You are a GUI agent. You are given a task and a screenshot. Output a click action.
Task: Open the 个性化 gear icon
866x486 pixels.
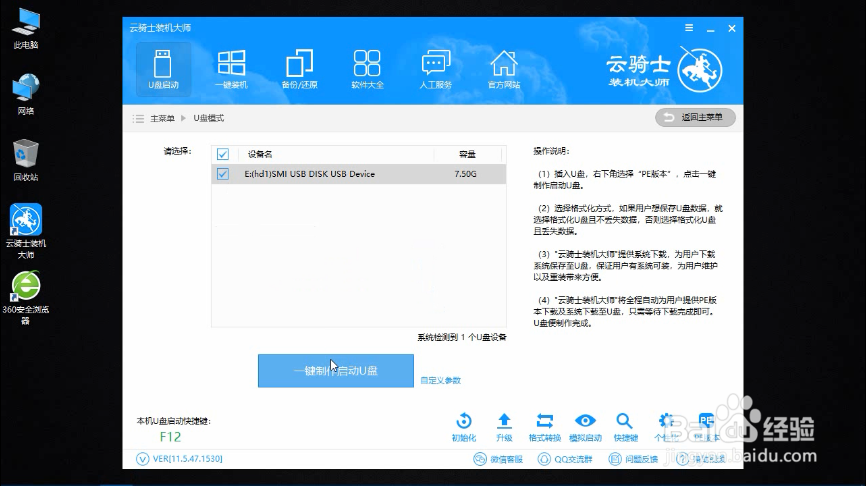(x=666, y=427)
